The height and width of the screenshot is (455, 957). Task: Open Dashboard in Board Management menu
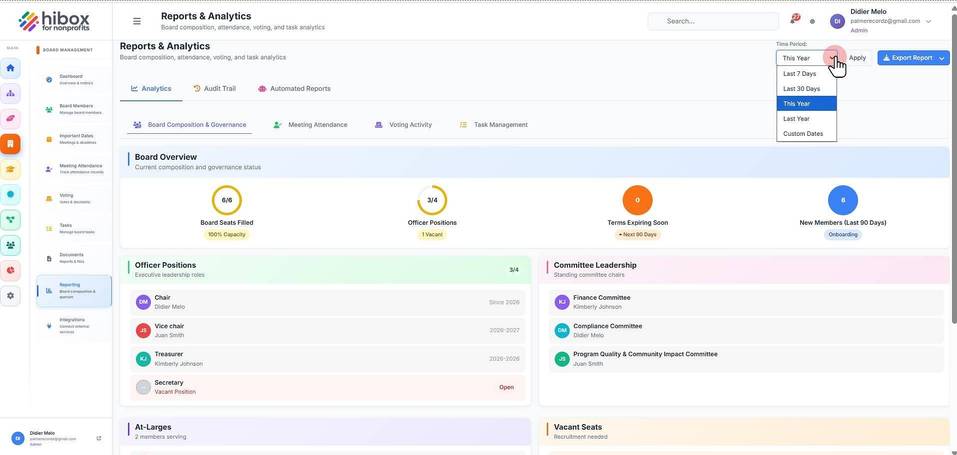73,79
